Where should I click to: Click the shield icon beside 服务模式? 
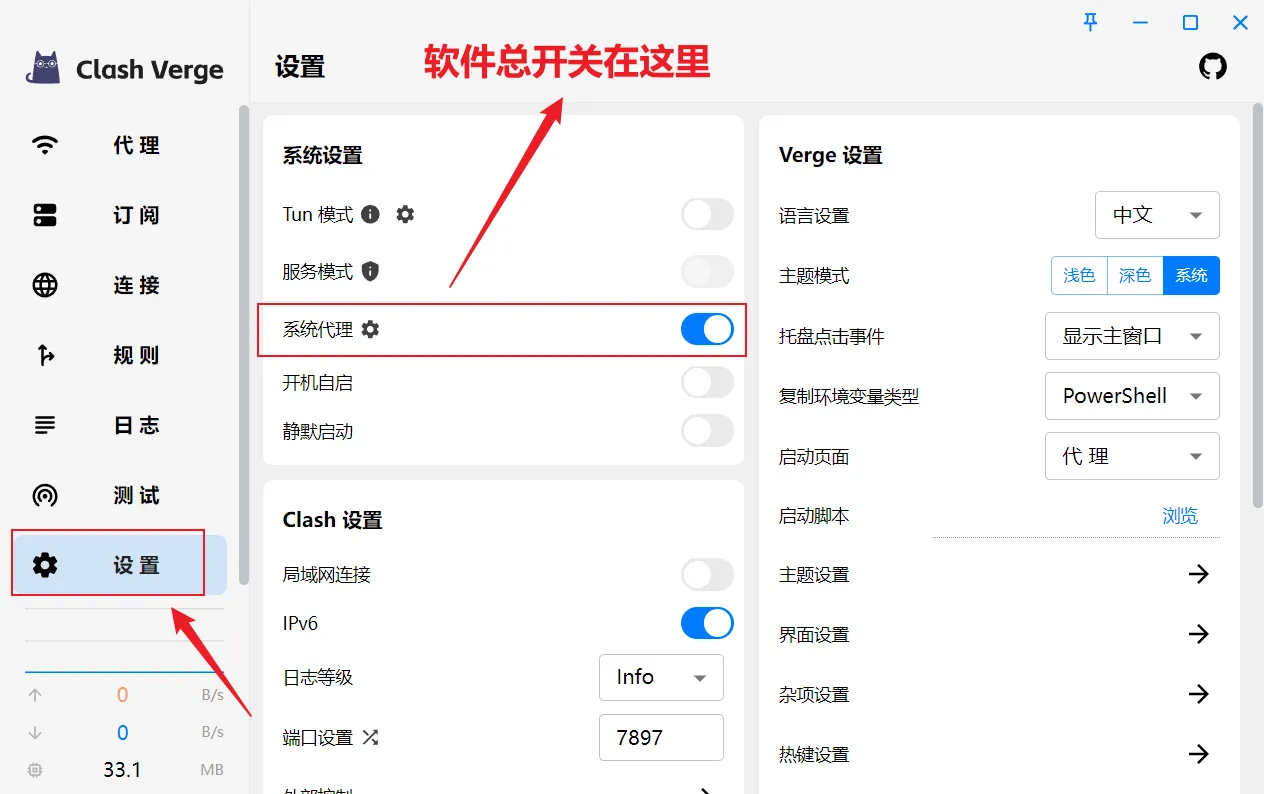click(x=370, y=271)
